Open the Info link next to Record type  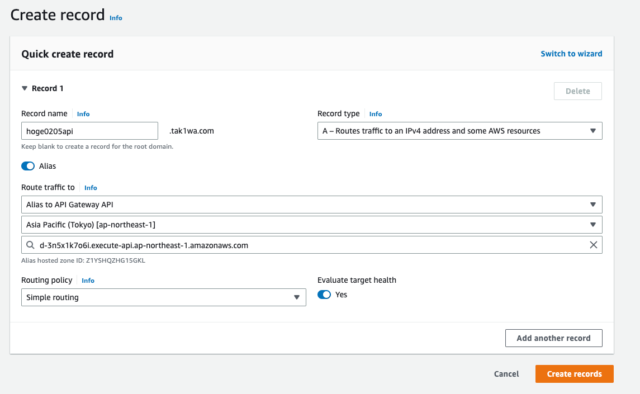376,114
